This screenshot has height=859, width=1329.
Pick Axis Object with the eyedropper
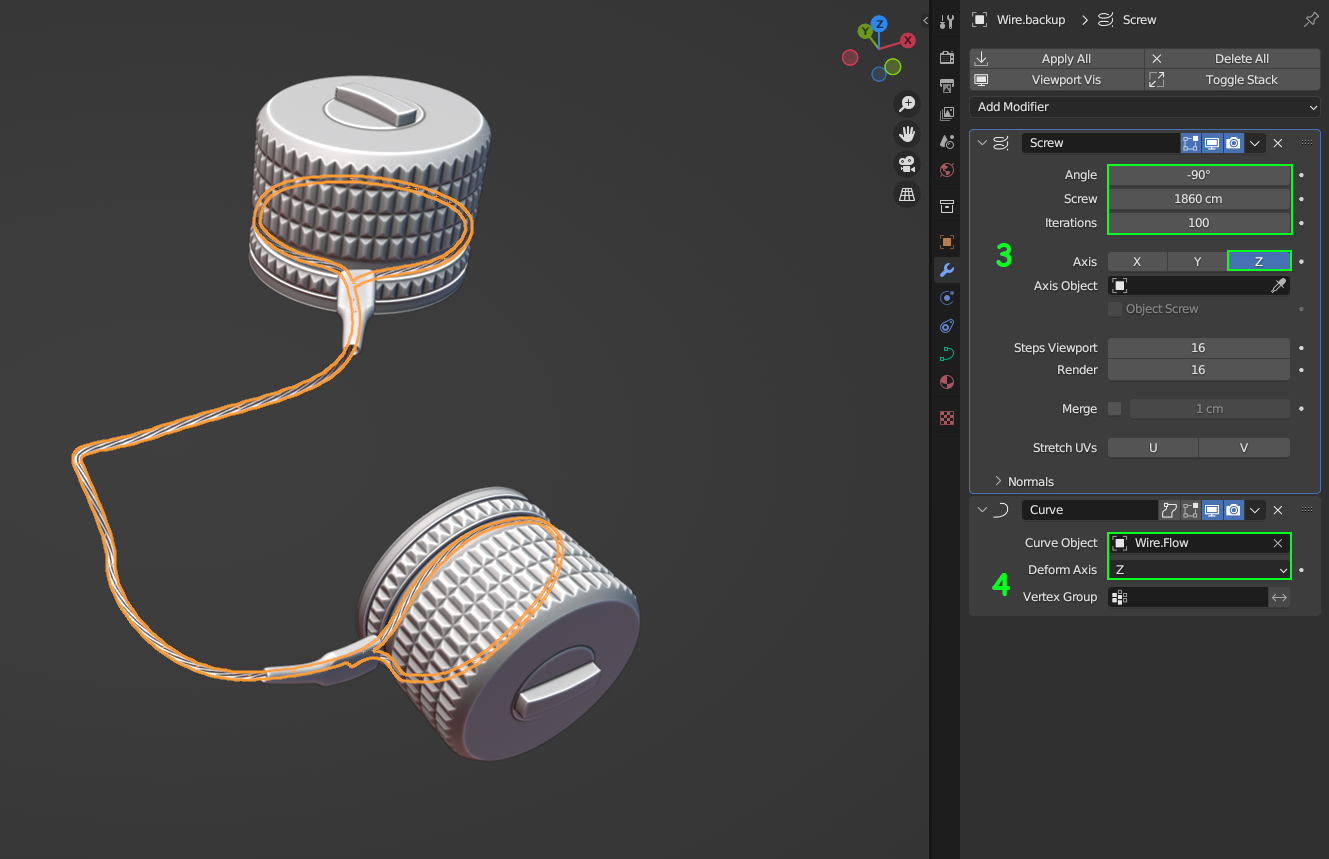click(1278, 286)
